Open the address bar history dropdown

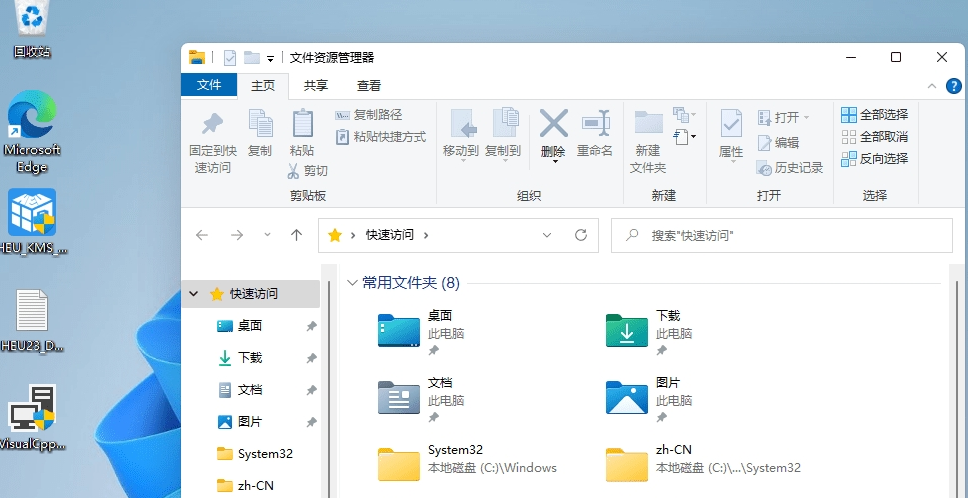[x=547, y=235]
